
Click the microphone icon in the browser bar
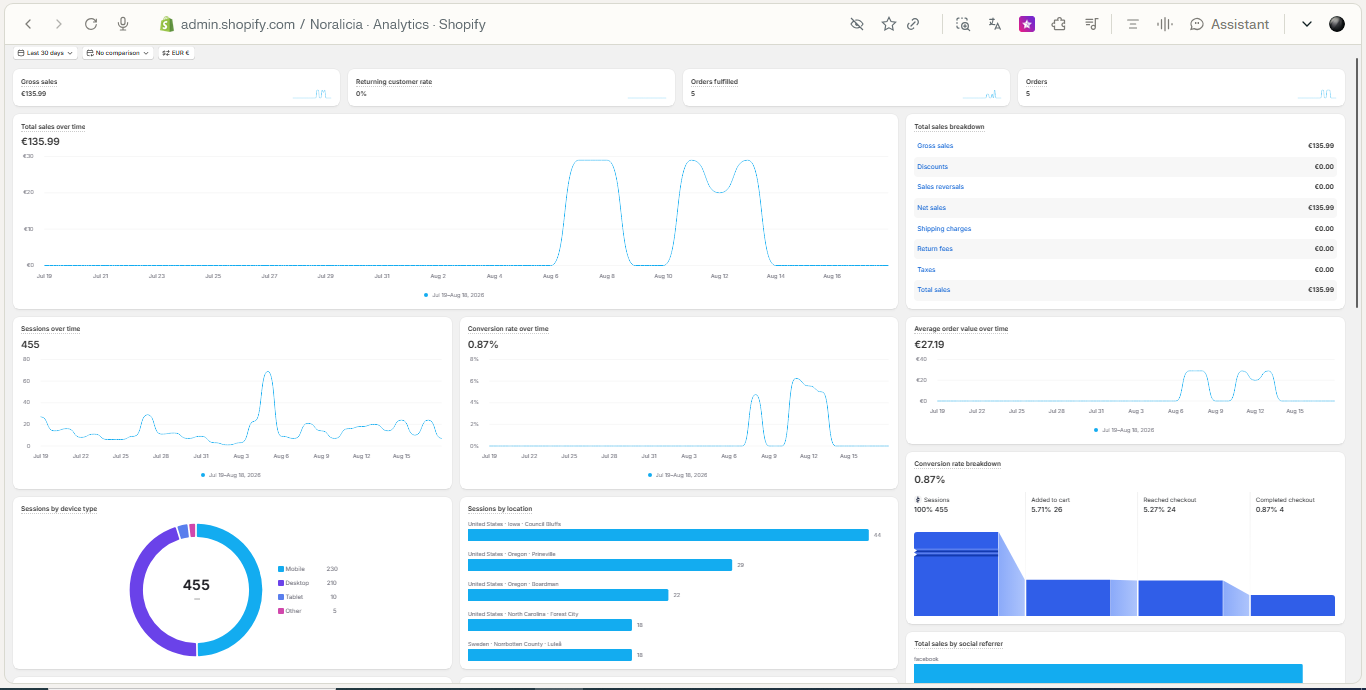(x=123, y=24)
